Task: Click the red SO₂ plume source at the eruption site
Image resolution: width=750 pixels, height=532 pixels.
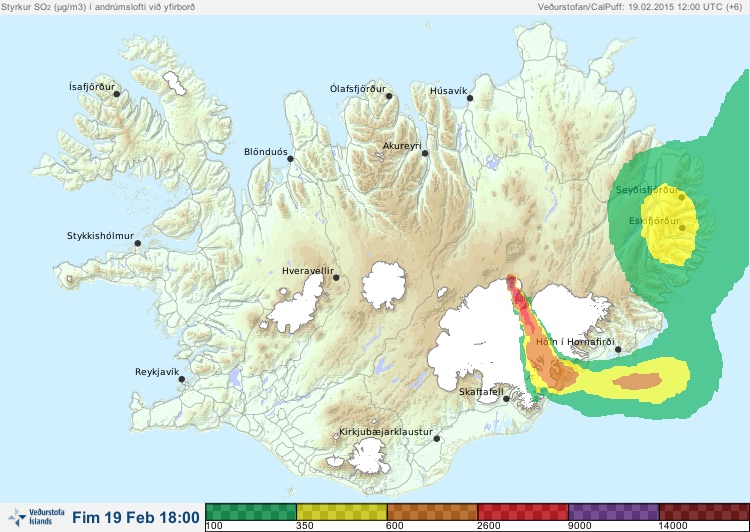Action: click(512, 283)
